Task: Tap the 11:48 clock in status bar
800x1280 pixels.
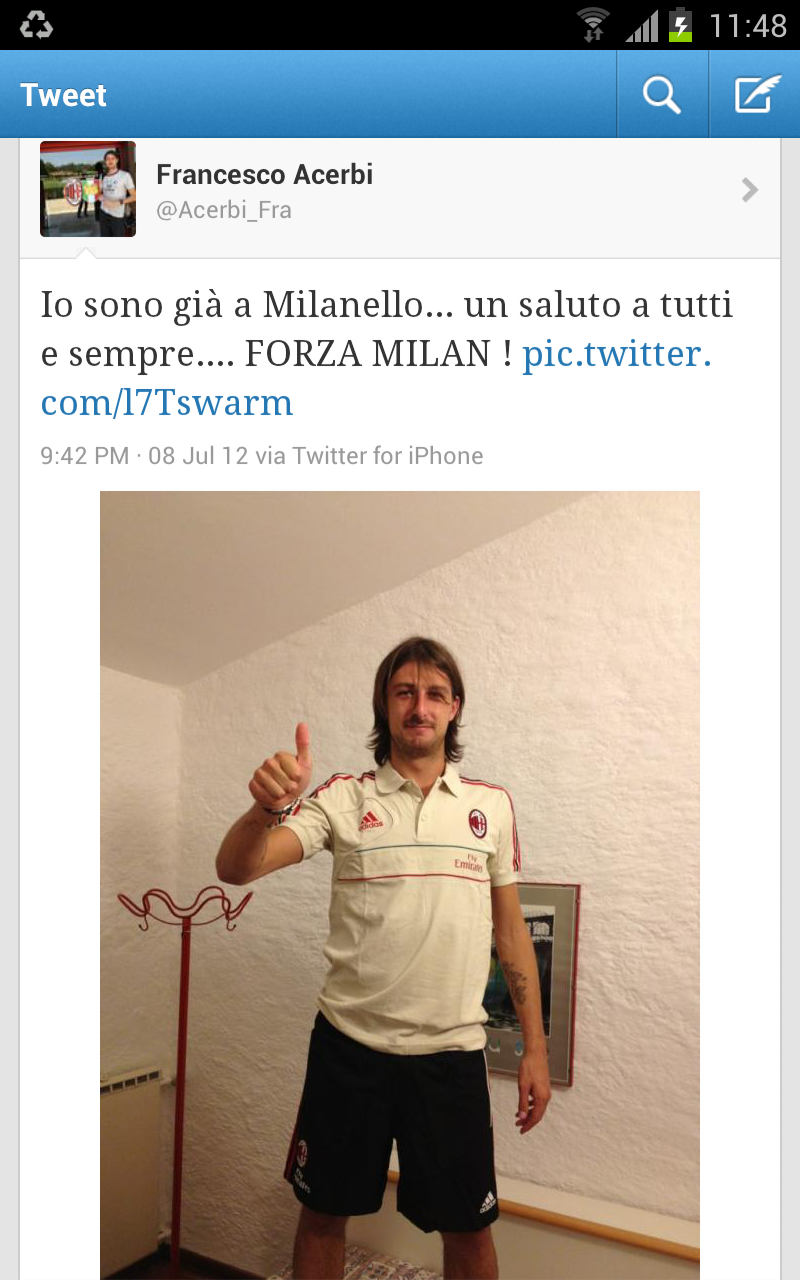Action: [748, 25]
